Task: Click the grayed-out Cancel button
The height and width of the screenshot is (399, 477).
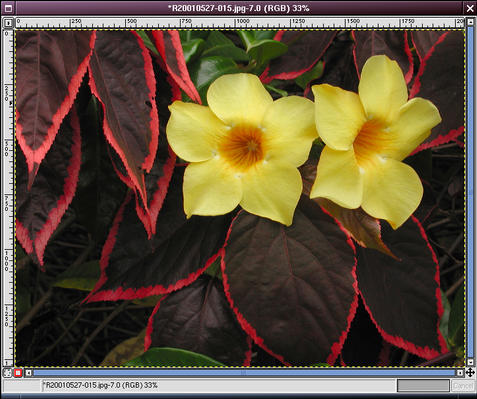Action: (463, 386)
